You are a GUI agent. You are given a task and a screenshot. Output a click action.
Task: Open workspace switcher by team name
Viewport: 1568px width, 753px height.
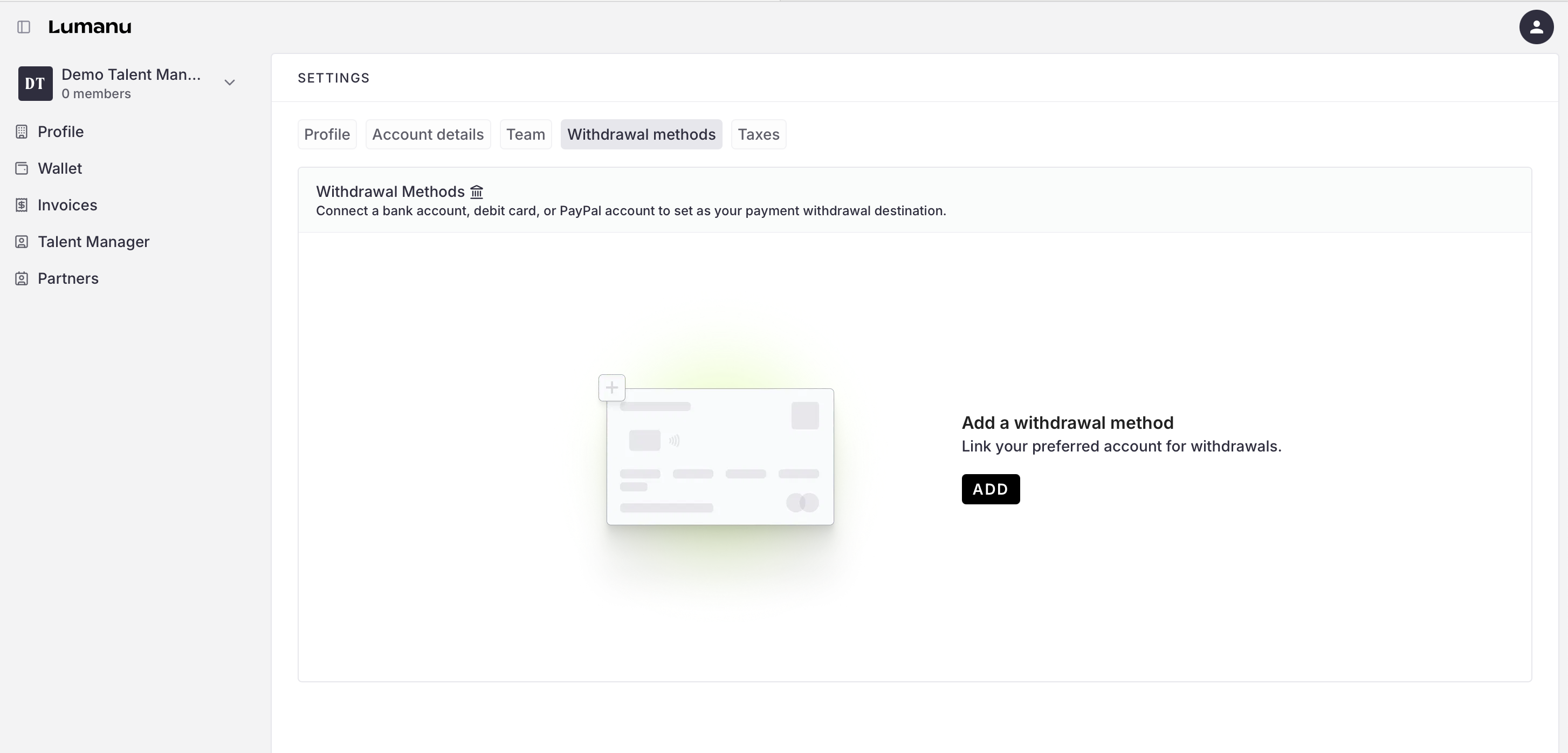tap(131, 75)
